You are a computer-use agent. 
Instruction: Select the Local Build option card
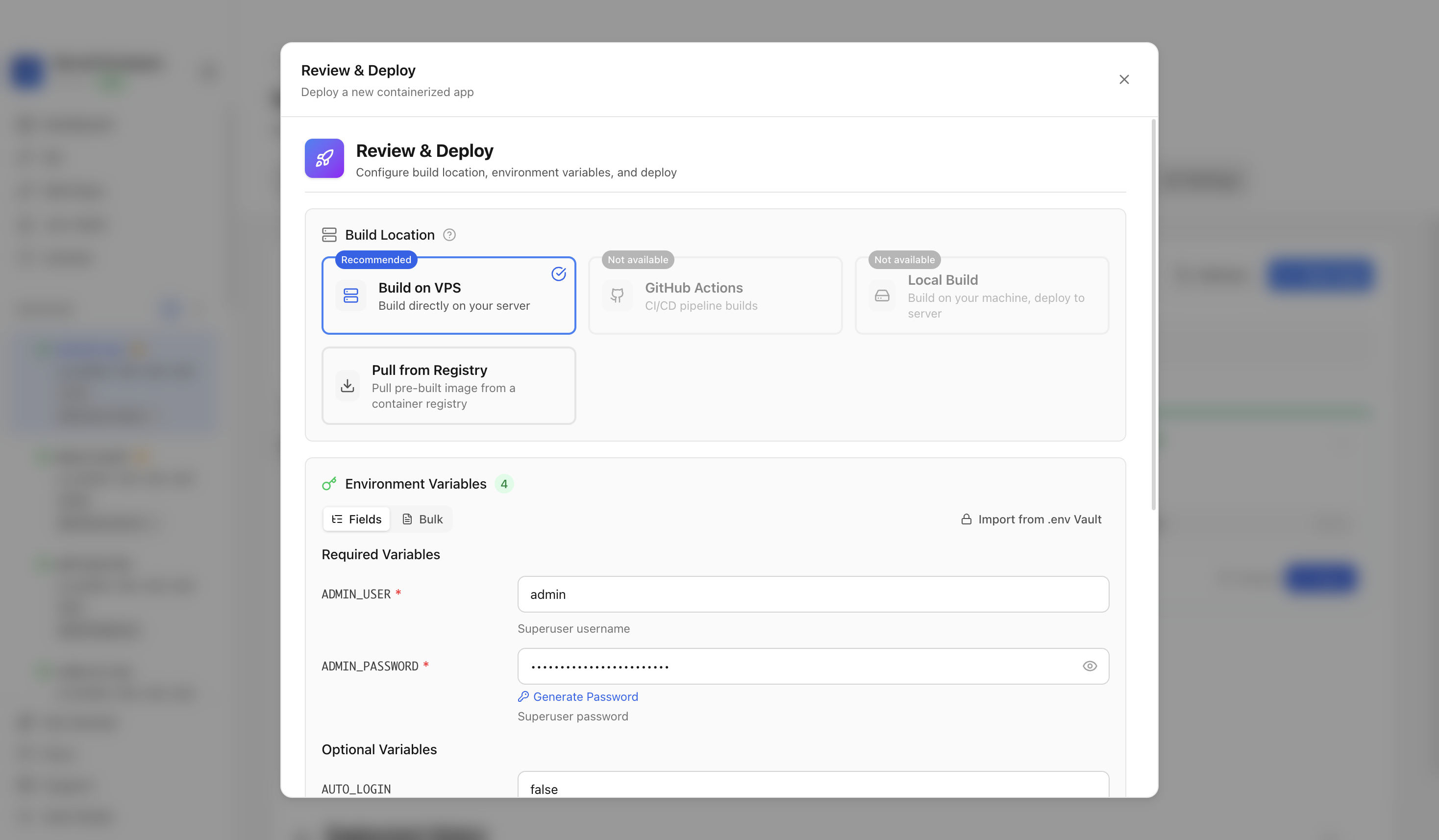click(x=982, y=295)
